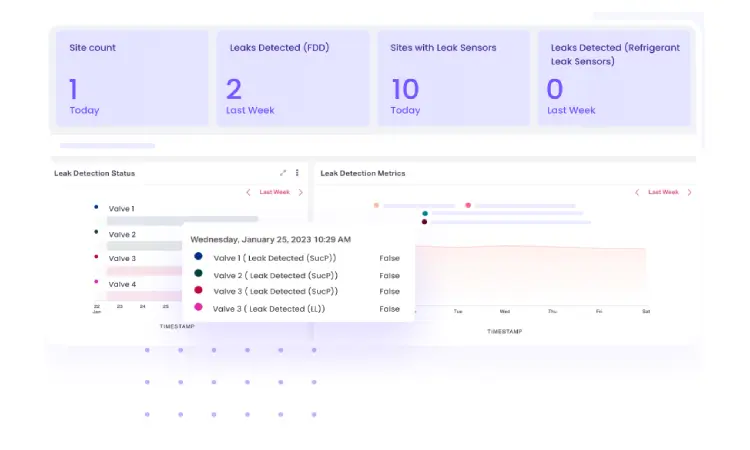Viewport: 750px width, 450px height.
Task: Click tooltip row Valve 2 (Leak Detected (SucP))
Action: coord(297,275)
